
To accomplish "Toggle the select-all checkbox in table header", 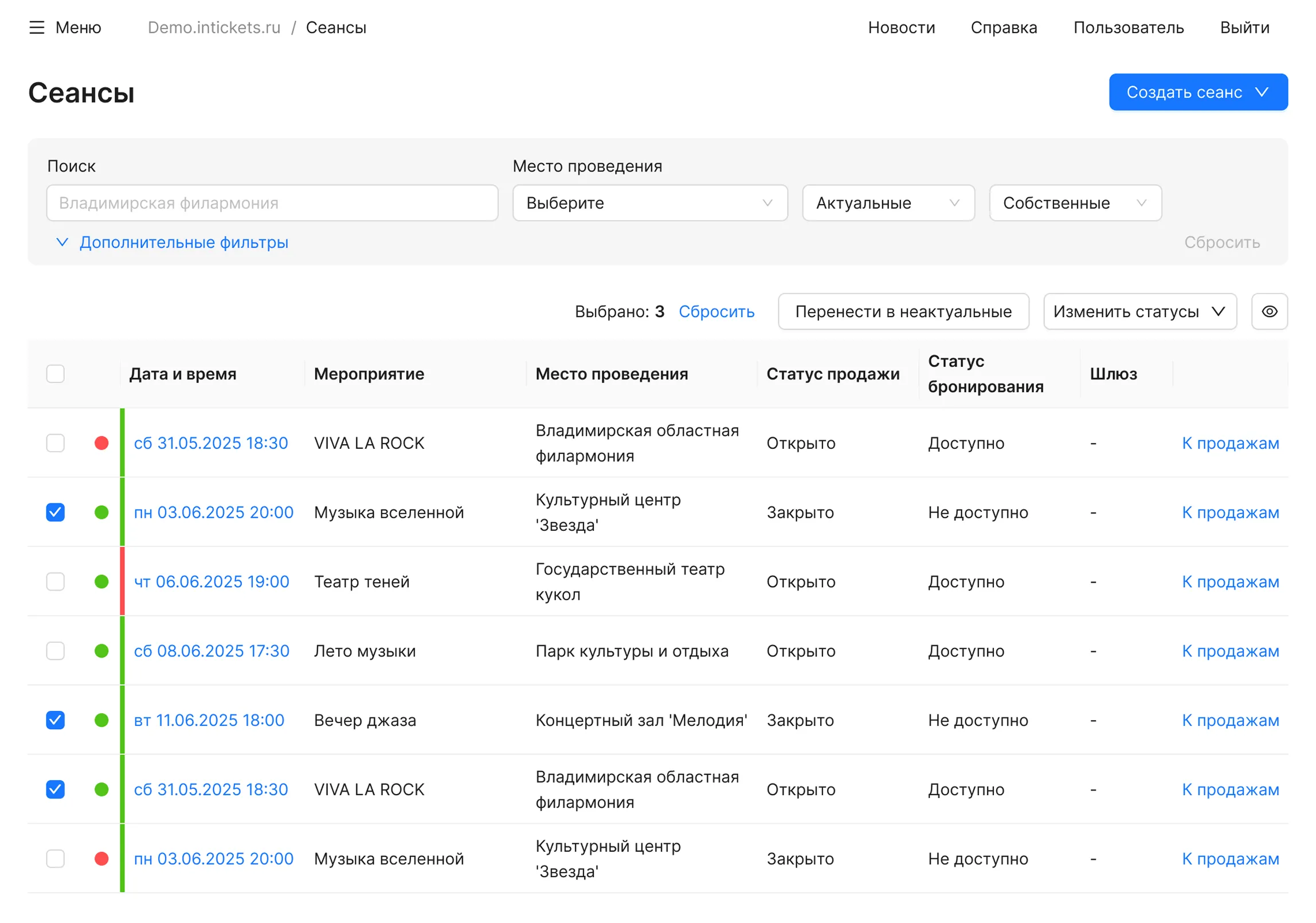I will (x=55, y=374).
